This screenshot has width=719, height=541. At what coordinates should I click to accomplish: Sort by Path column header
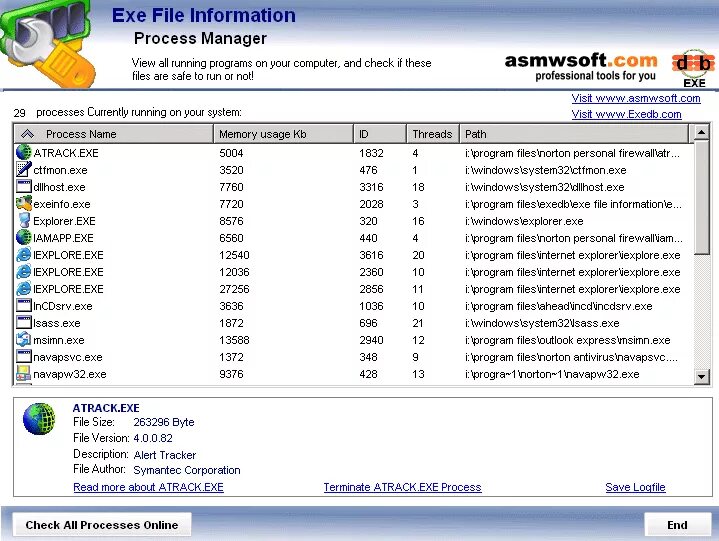pos(574,134)
